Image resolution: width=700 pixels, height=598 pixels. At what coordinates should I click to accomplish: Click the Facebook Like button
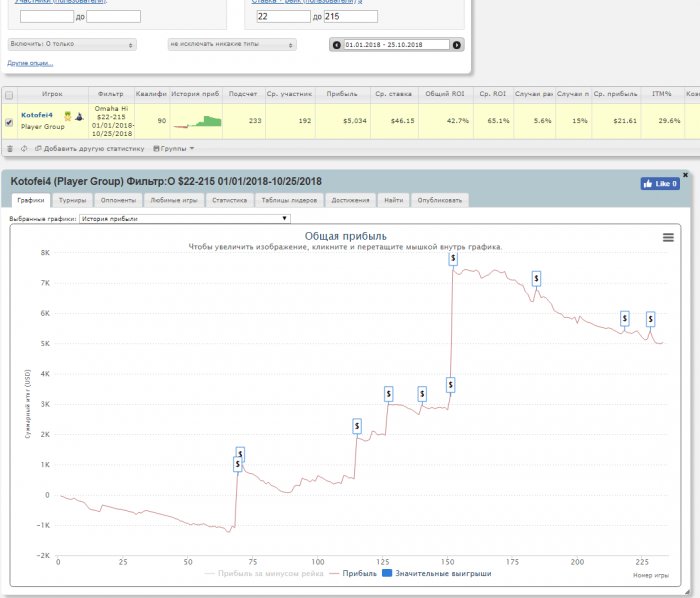(x=660, y=184)
